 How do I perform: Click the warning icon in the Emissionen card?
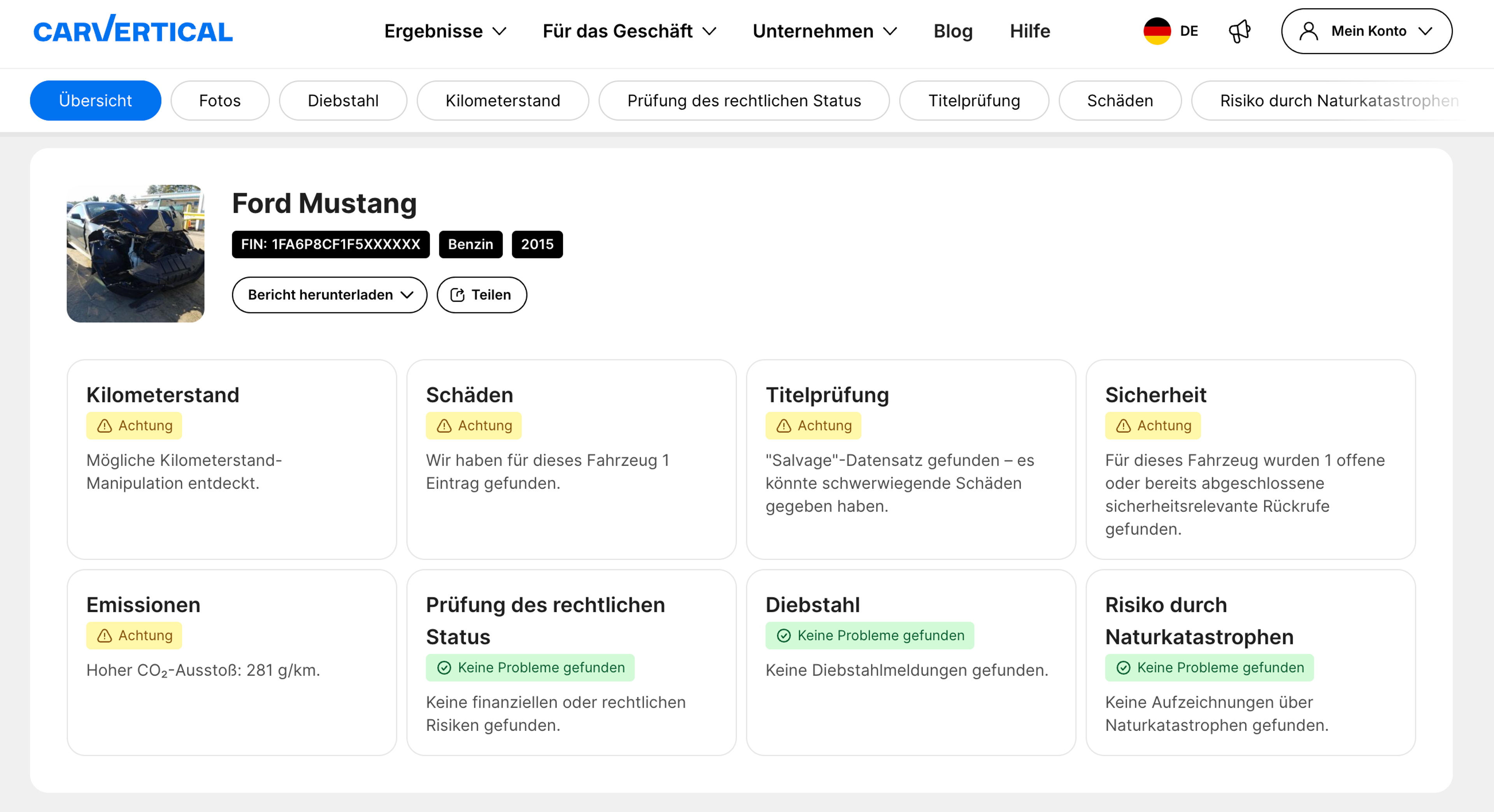[104, 636]
